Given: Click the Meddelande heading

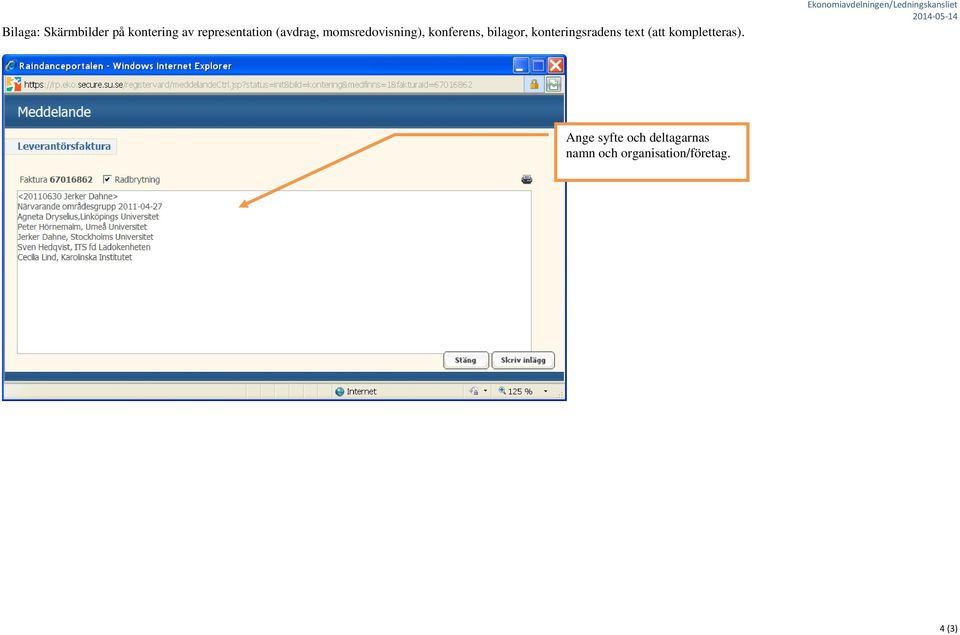Looking at the screenshot, I should click(54, 112).
